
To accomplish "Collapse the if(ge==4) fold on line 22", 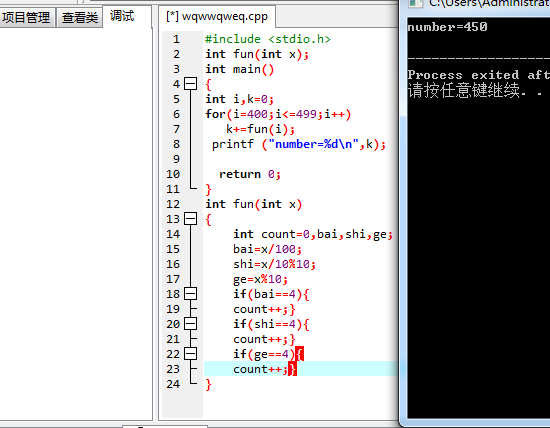I will (190, 354).
